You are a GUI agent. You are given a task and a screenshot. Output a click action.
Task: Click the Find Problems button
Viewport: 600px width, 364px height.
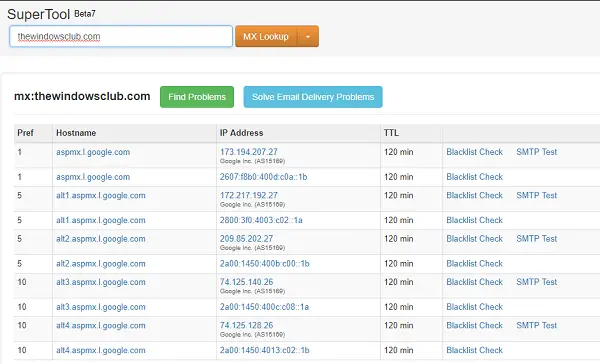point(197,97)
